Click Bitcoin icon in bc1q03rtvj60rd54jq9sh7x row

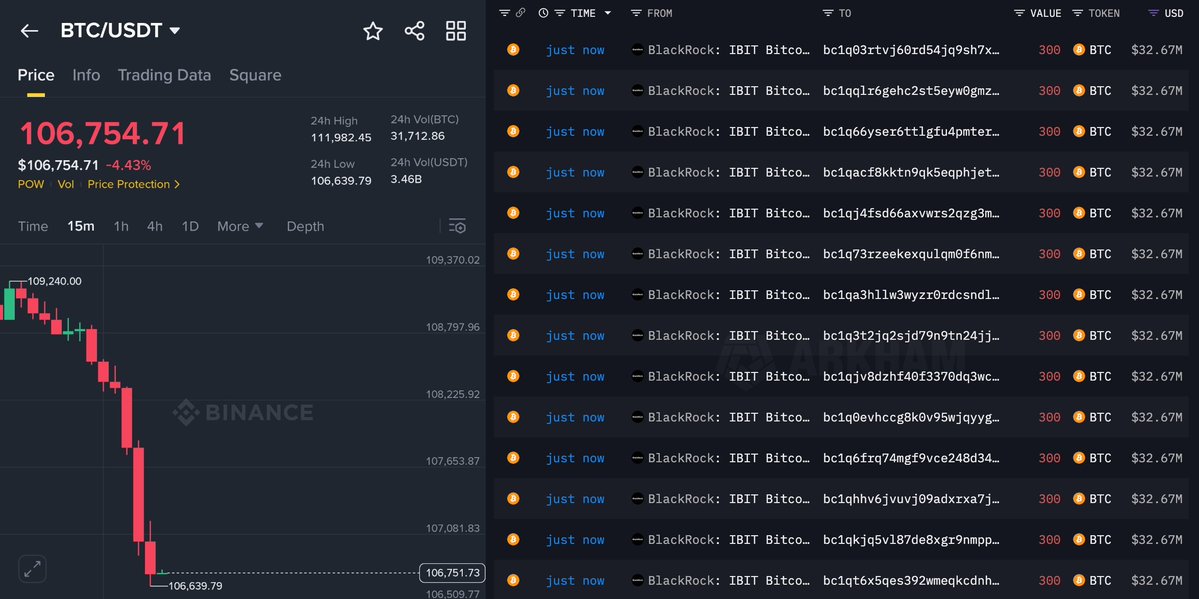click(x=513, y=50)
